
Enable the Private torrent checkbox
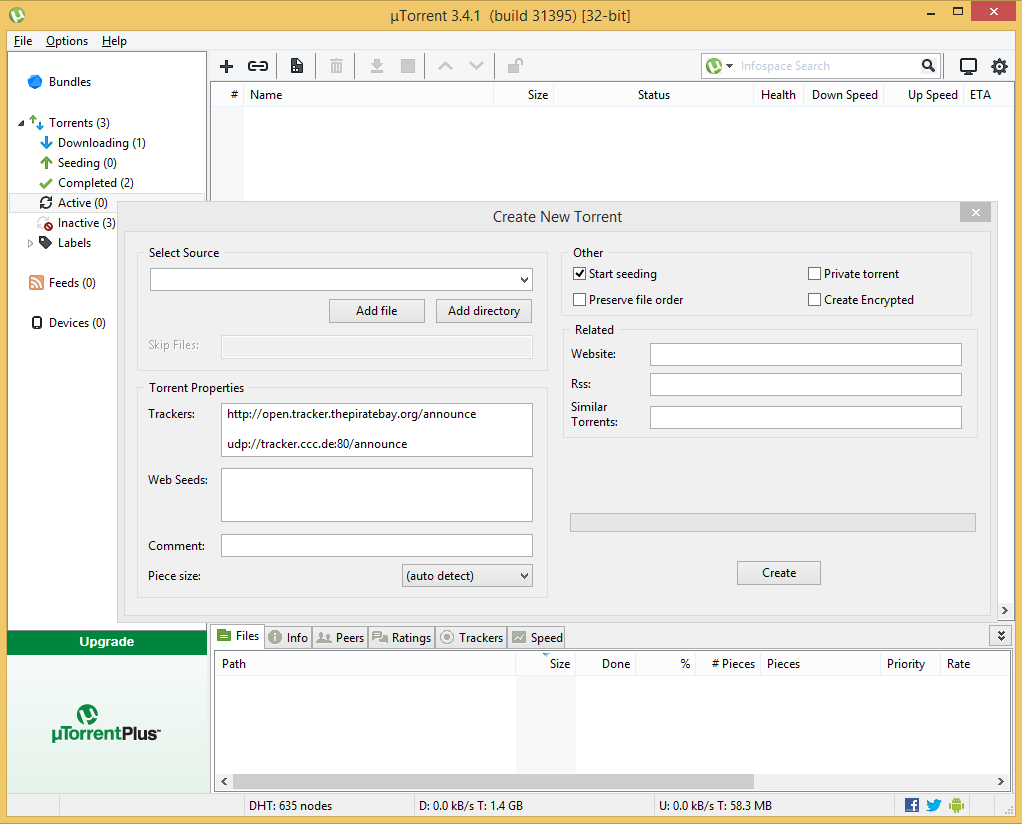814,274
